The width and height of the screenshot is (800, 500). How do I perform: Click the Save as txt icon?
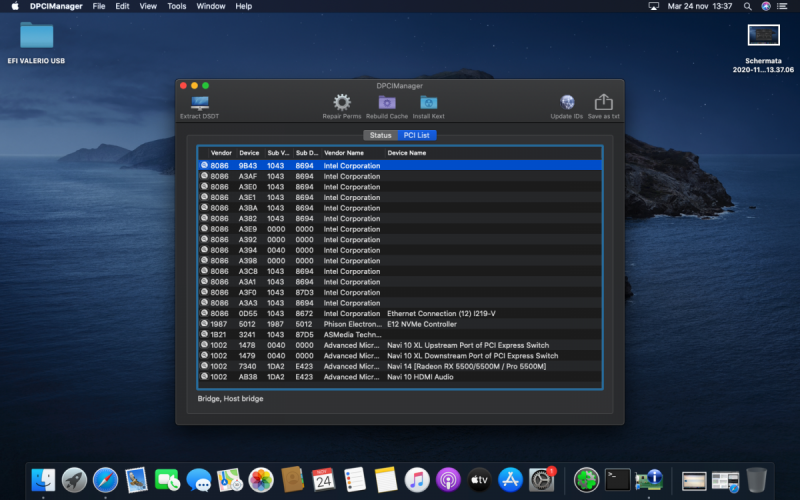pyautogui.click(x=603, y=102)
